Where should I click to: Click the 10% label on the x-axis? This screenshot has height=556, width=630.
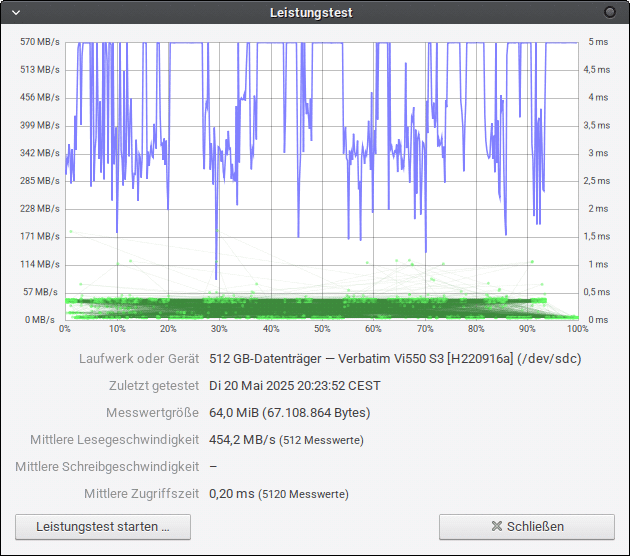117,329
